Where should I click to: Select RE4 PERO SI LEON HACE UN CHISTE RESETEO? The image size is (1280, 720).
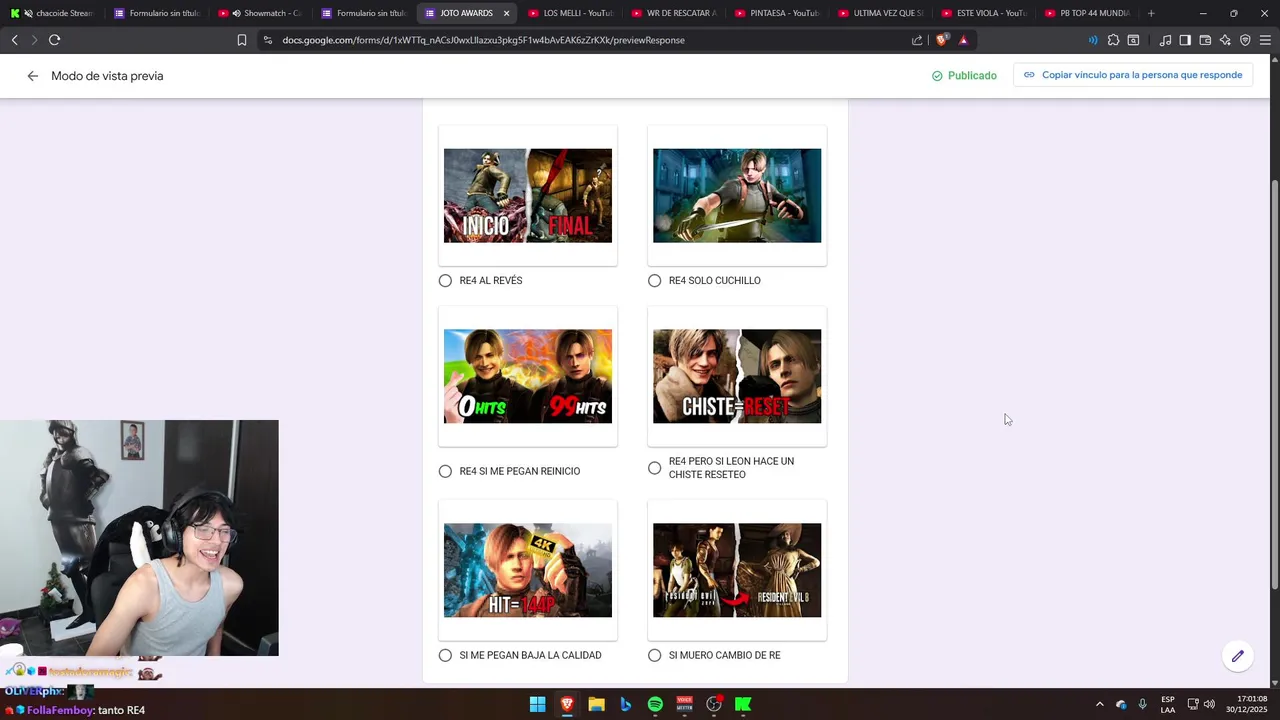[655, 468]
